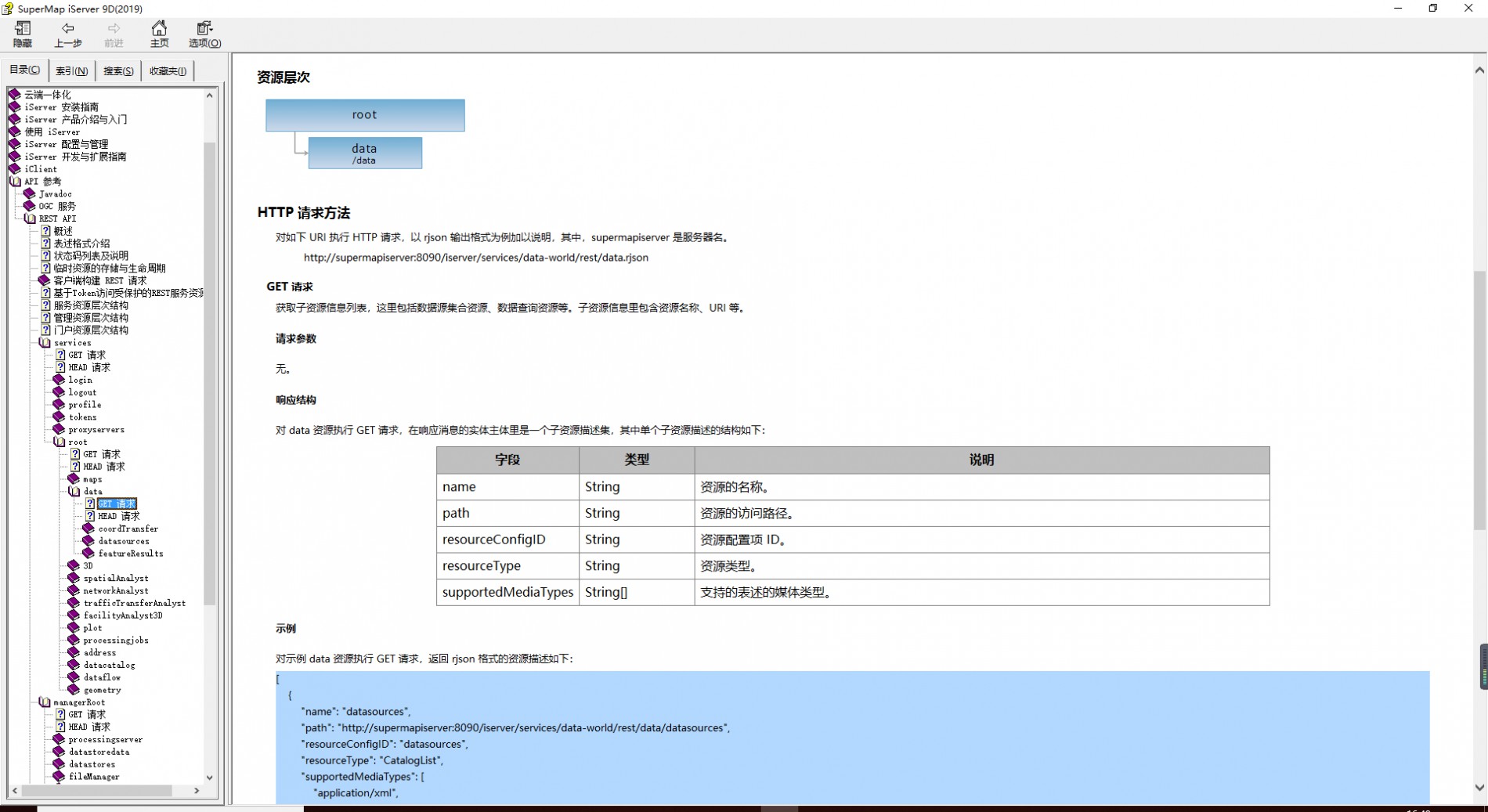Switch to the 收藏夹(I) tab
The image size is (1488, 812).
point(168,70)
